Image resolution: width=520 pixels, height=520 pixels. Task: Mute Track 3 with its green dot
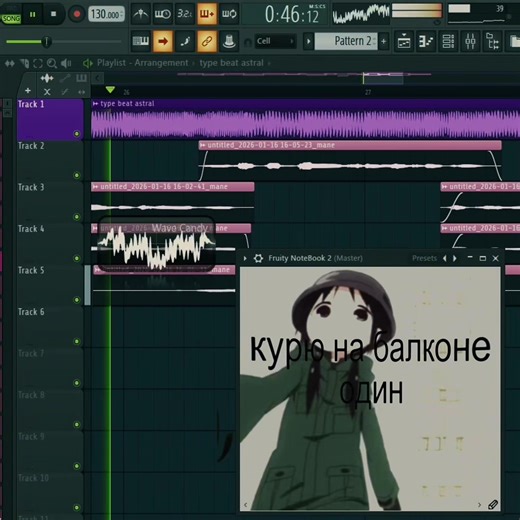77,217
